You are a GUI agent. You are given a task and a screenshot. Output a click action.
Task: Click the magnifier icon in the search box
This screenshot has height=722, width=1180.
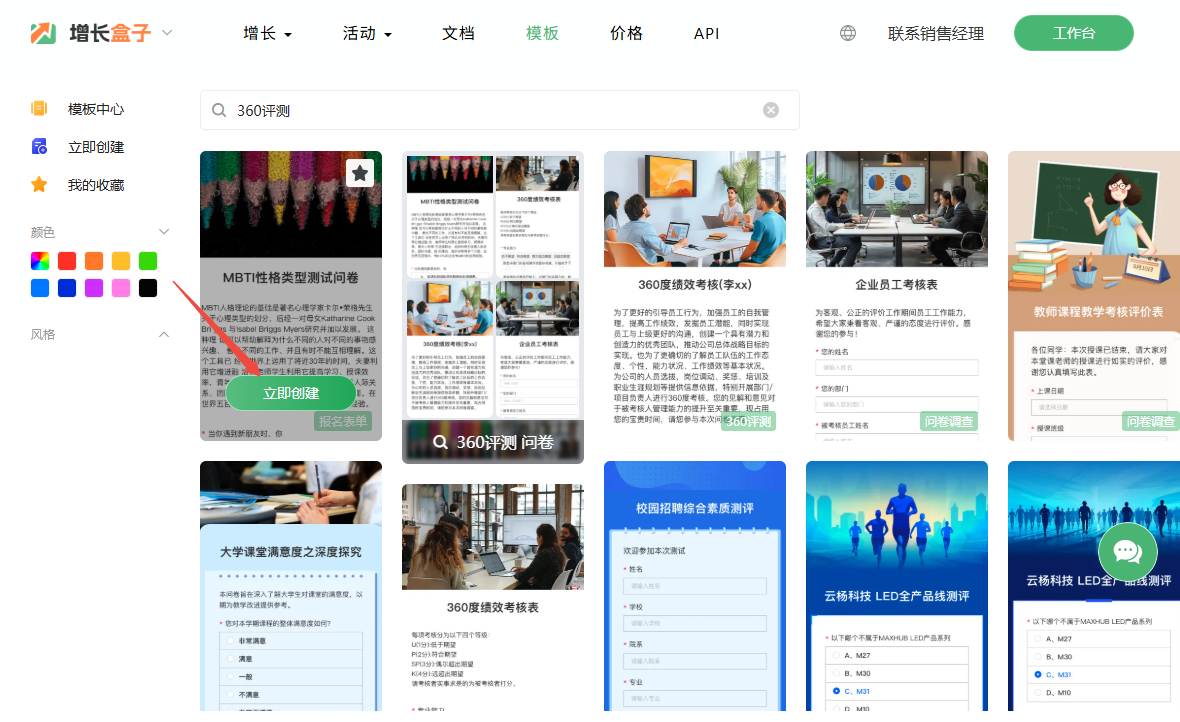point(219,111)
